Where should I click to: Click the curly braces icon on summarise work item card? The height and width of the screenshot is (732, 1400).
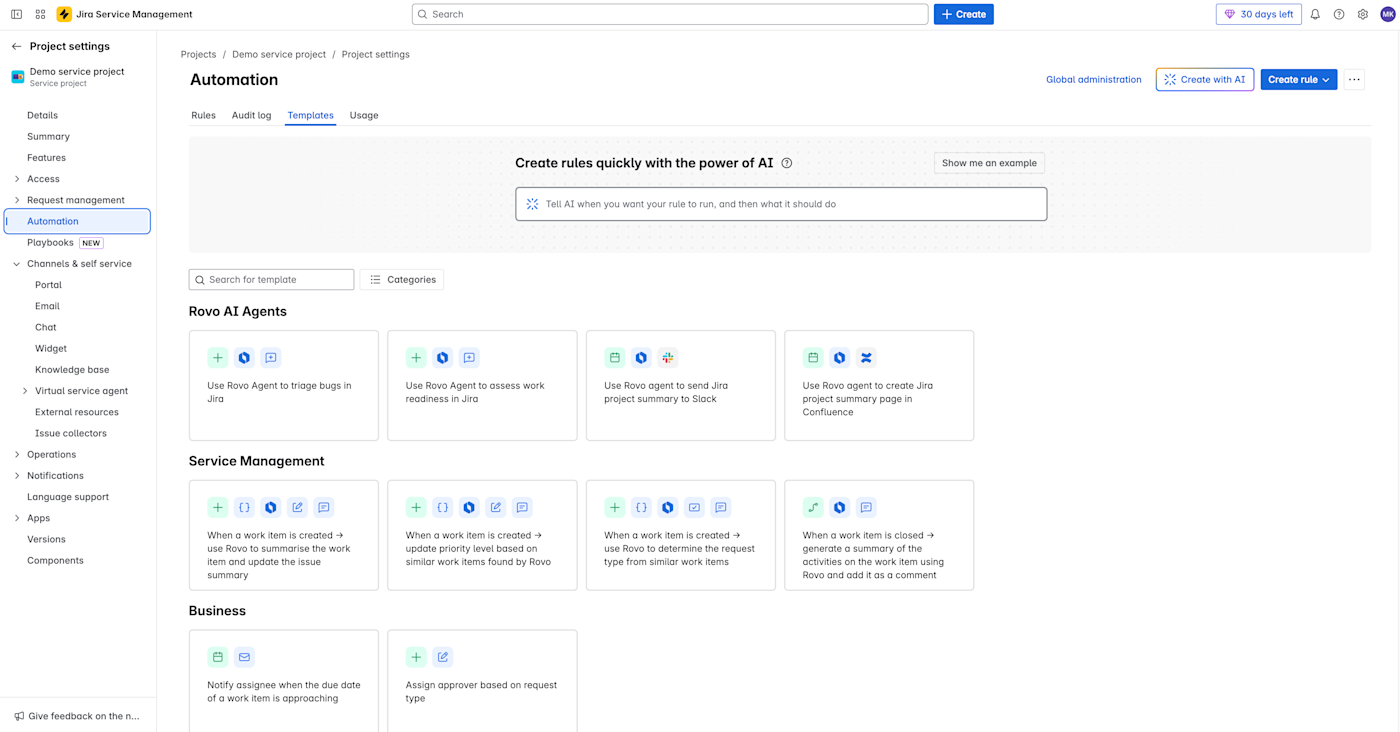coord(244,508)
